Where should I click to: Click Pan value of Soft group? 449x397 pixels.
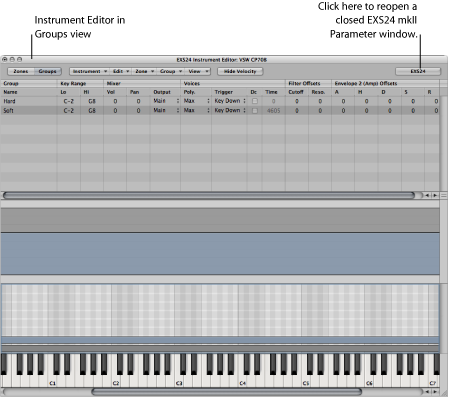coord(138,110)
